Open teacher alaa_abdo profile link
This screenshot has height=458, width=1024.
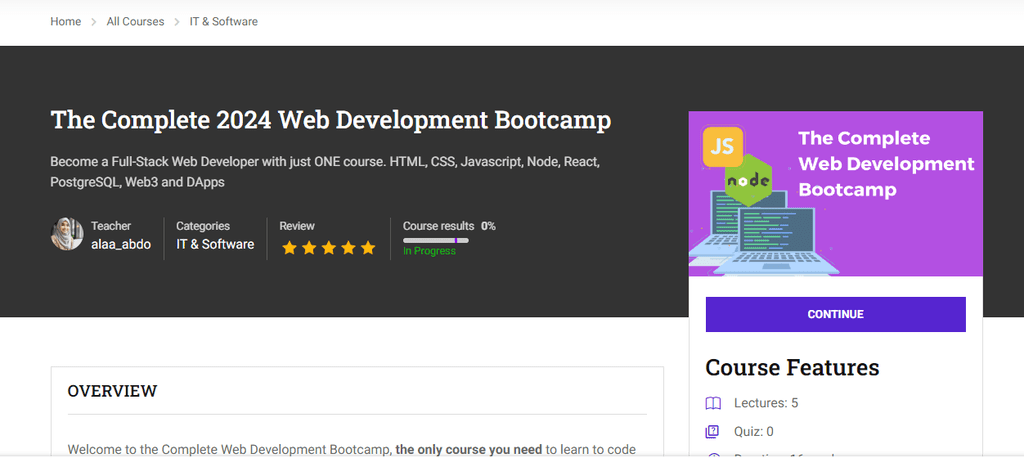(121, 244)
